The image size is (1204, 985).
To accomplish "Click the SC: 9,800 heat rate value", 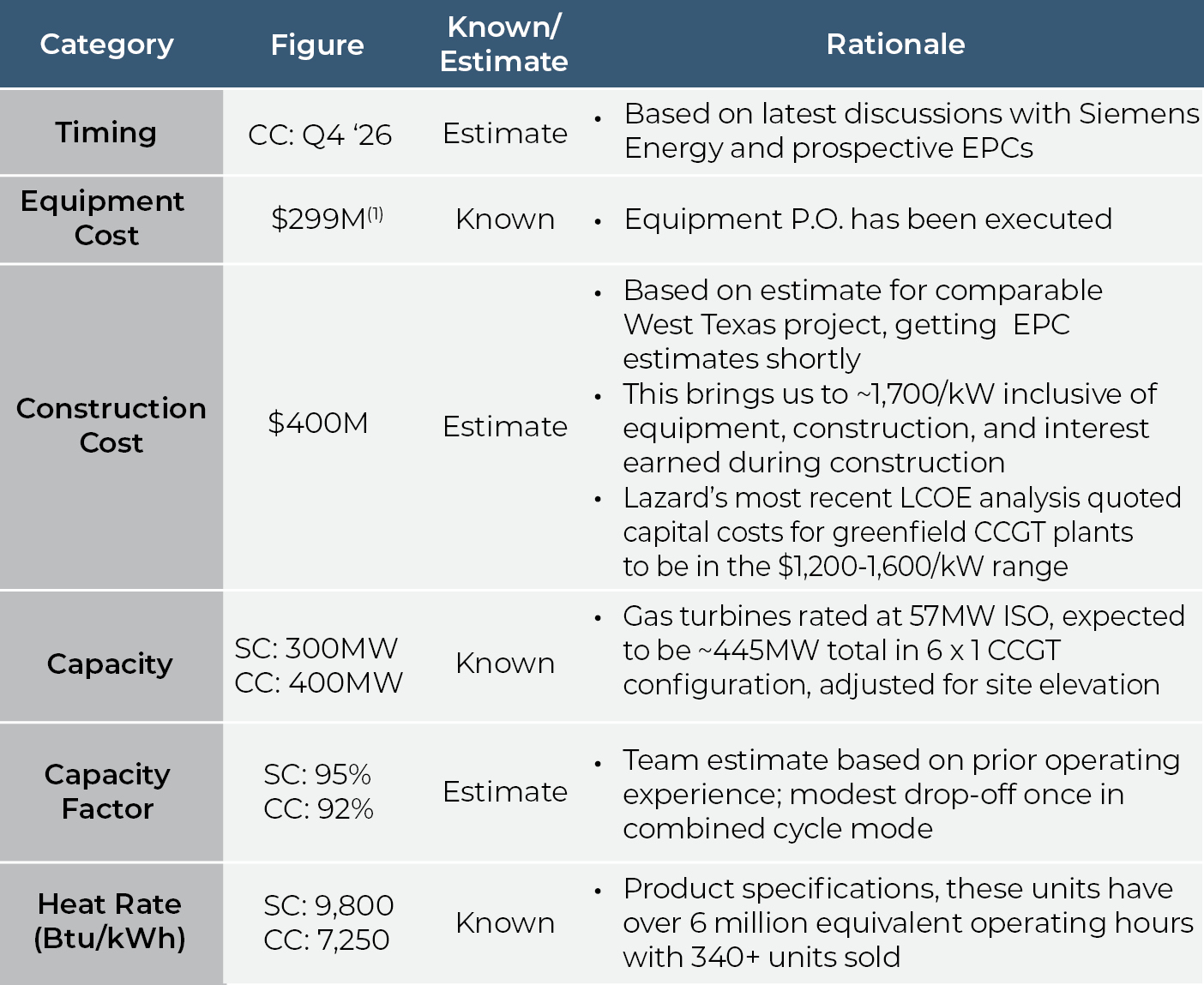I will pyautogui.click(x=328, y=905).
